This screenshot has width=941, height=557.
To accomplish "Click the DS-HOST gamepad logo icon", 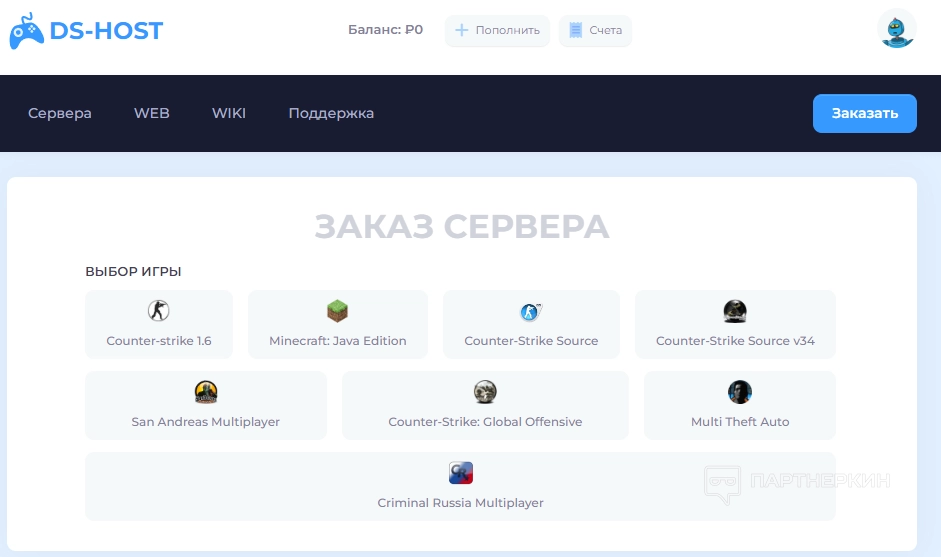I will (26, 31).
